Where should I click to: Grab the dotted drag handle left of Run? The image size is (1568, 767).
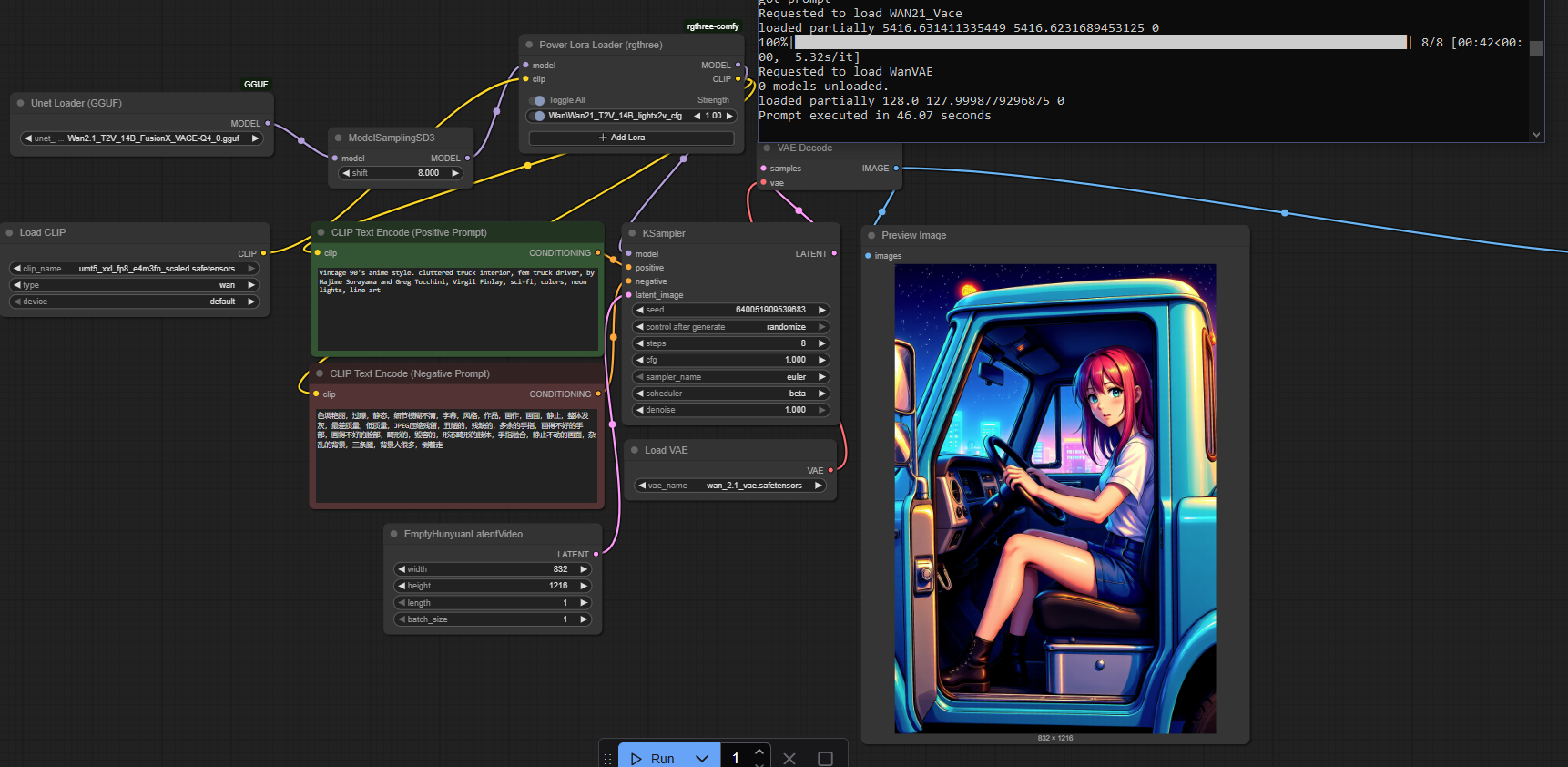607,758
